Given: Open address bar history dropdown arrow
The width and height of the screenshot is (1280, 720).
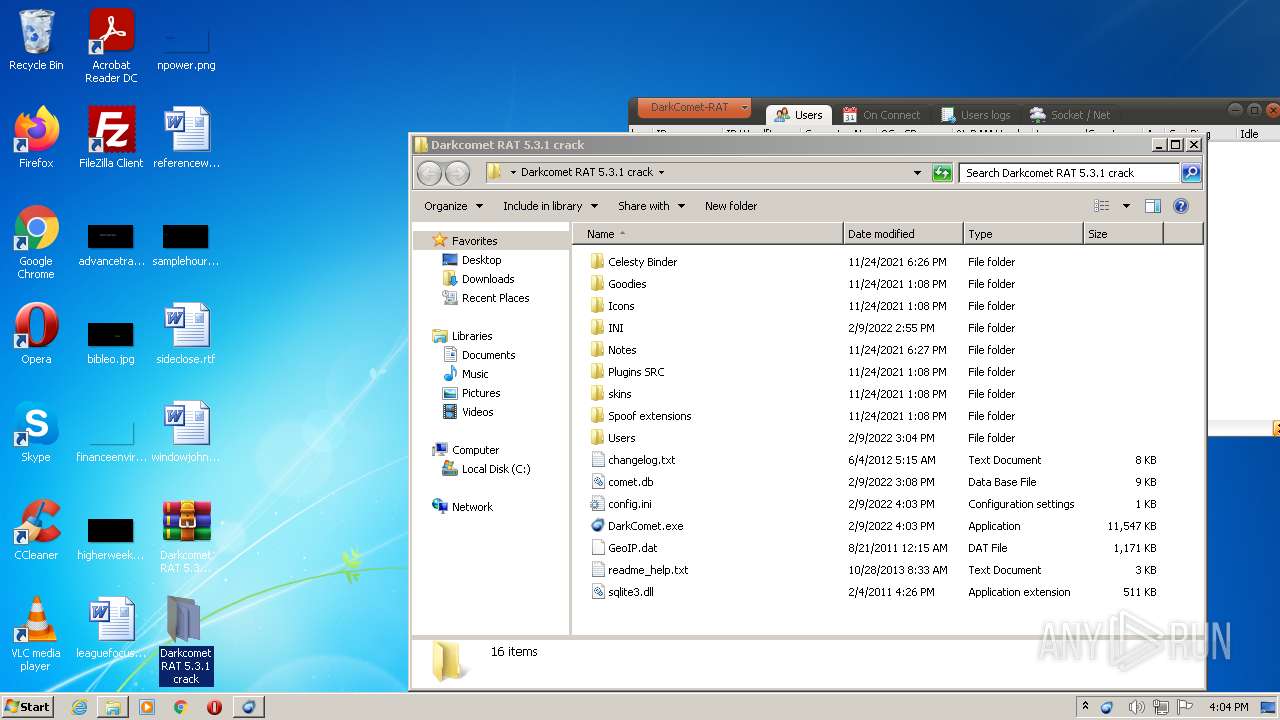Looking at the screenshot, I should click(917, 173).
